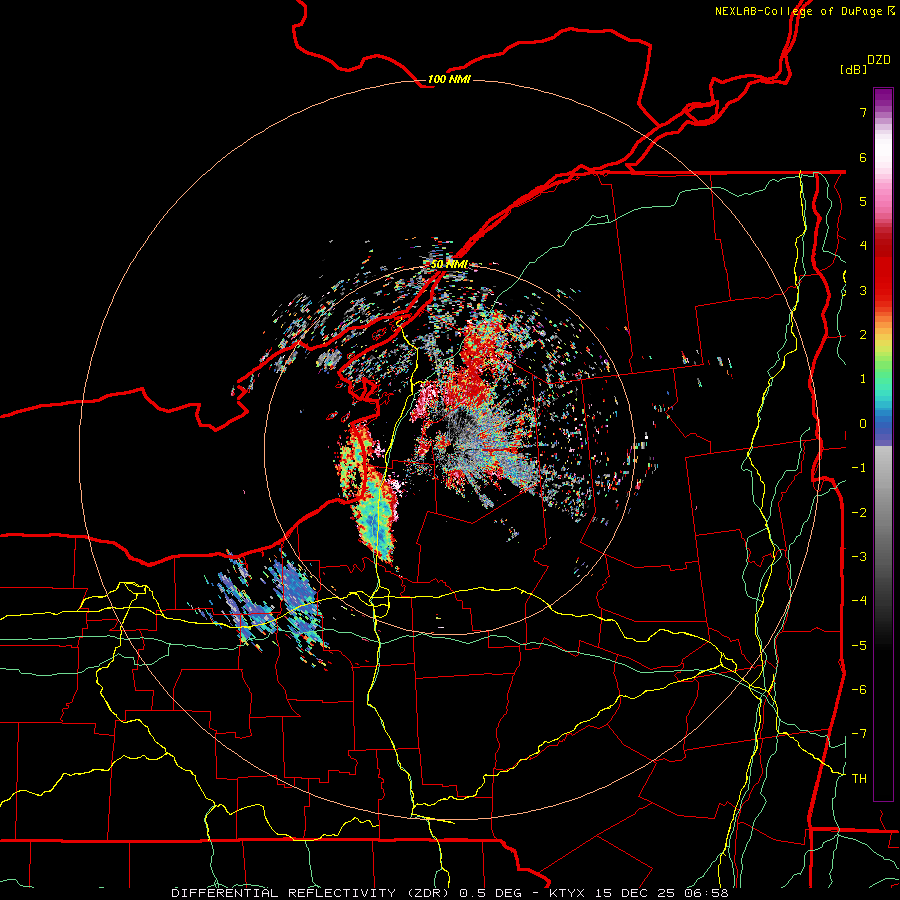Click the '3' tick label beside the red band
900x900 pixels.
(863, 290)
